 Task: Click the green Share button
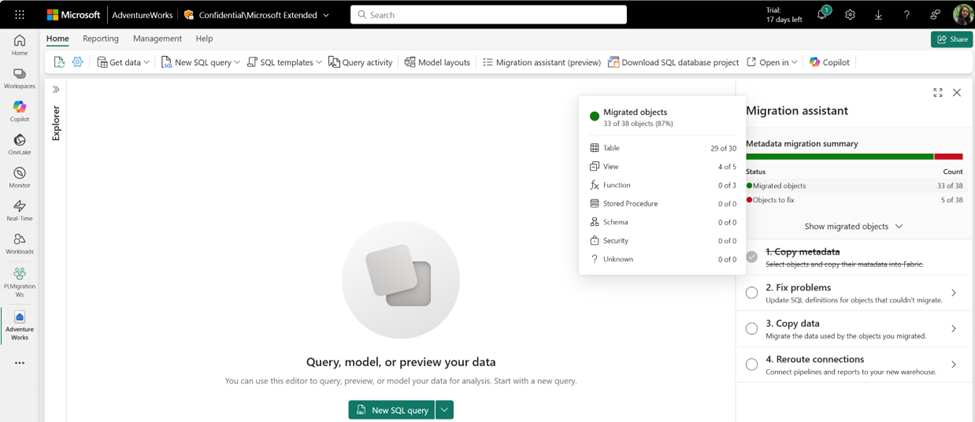tap(951, 39)
